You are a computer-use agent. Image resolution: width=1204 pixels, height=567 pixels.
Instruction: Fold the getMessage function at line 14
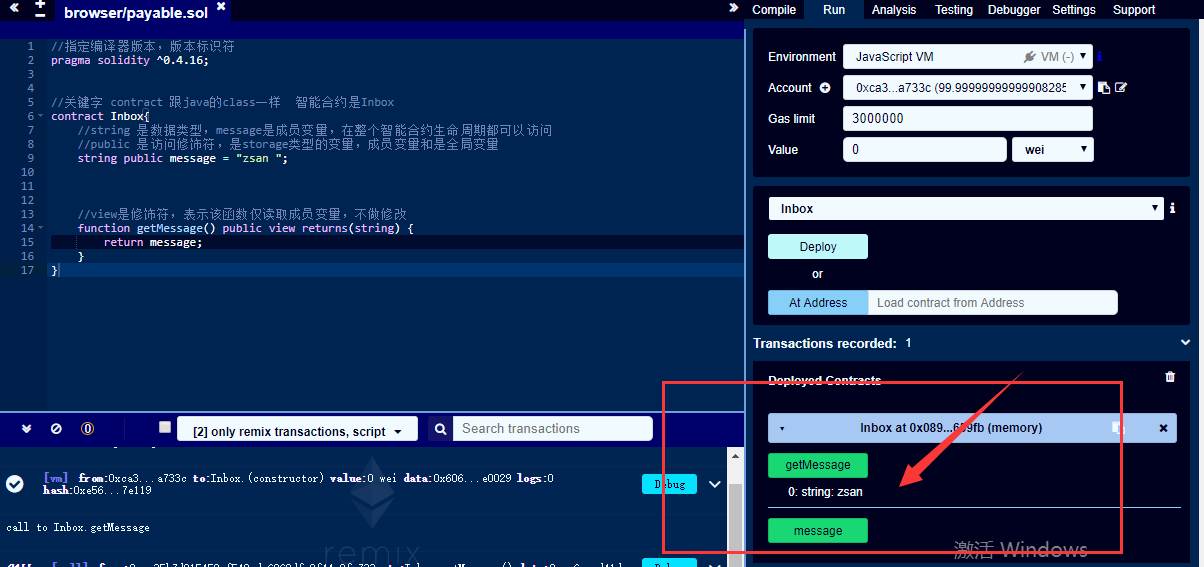point(41,229)
